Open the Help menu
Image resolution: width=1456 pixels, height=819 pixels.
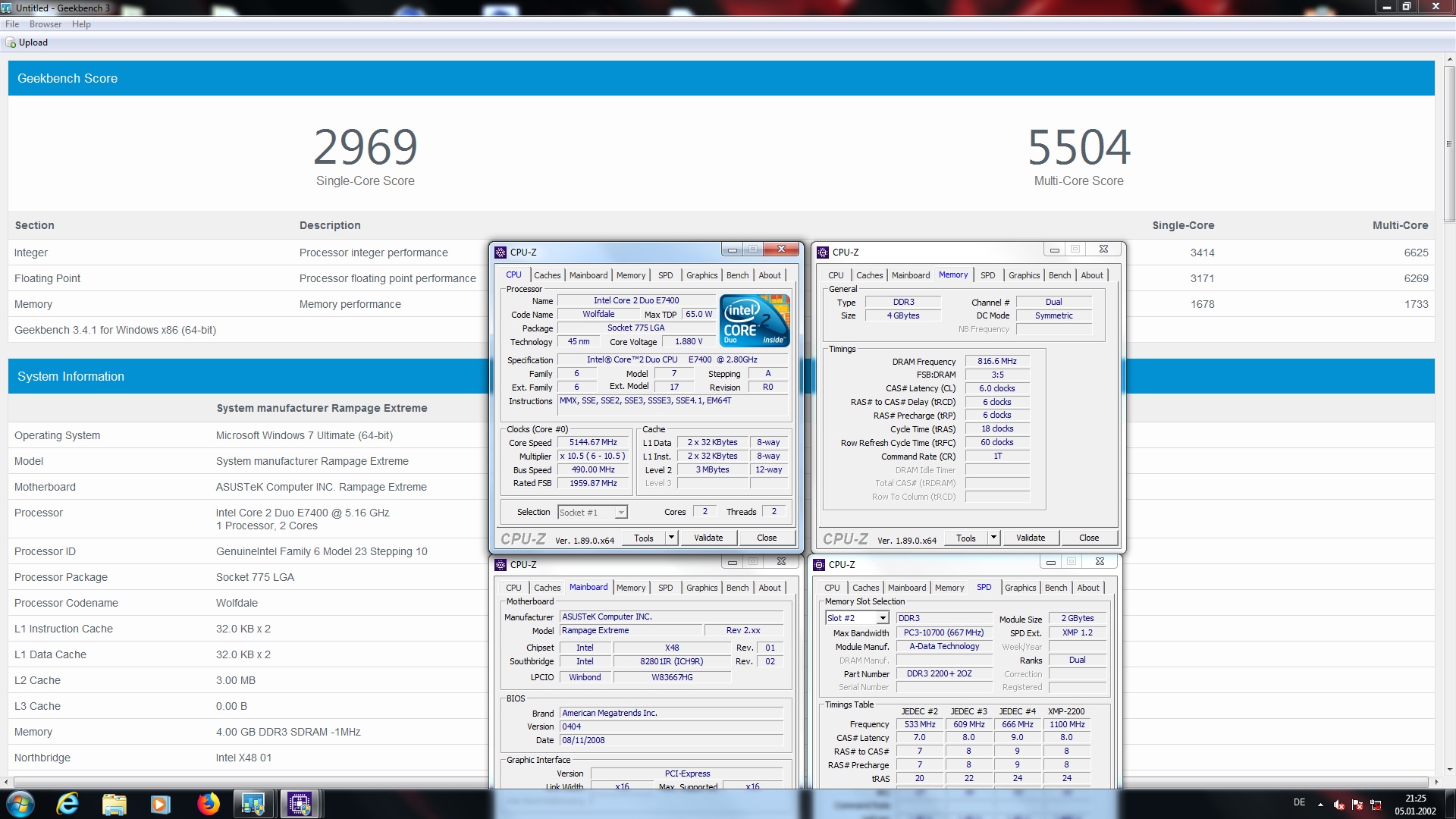point(81,24)
